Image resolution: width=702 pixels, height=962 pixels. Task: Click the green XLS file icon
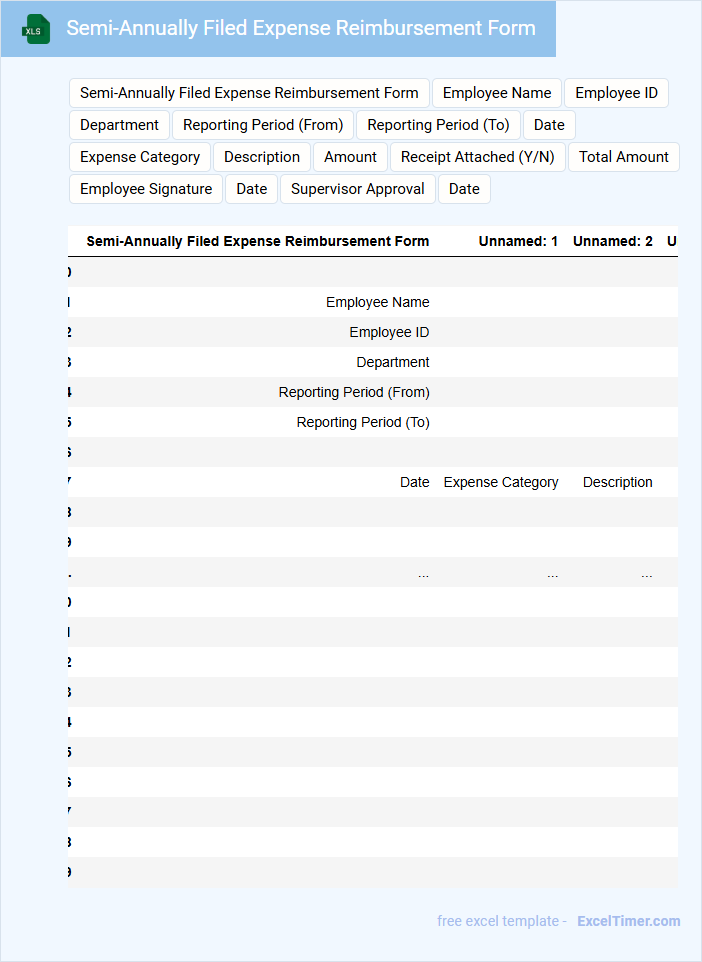(x=36, y=29)
